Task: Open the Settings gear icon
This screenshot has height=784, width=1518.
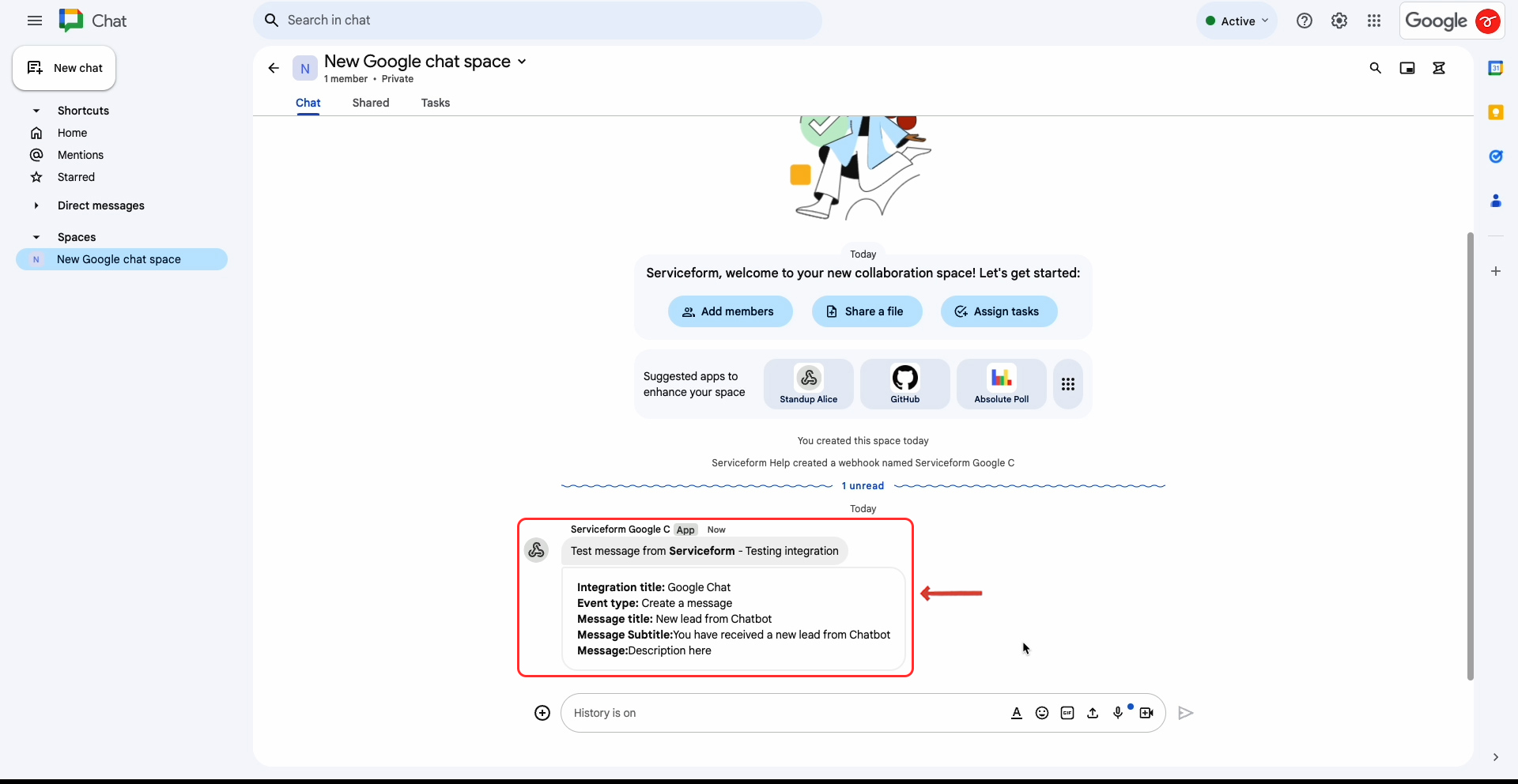Action: [x=1339, y=21]
